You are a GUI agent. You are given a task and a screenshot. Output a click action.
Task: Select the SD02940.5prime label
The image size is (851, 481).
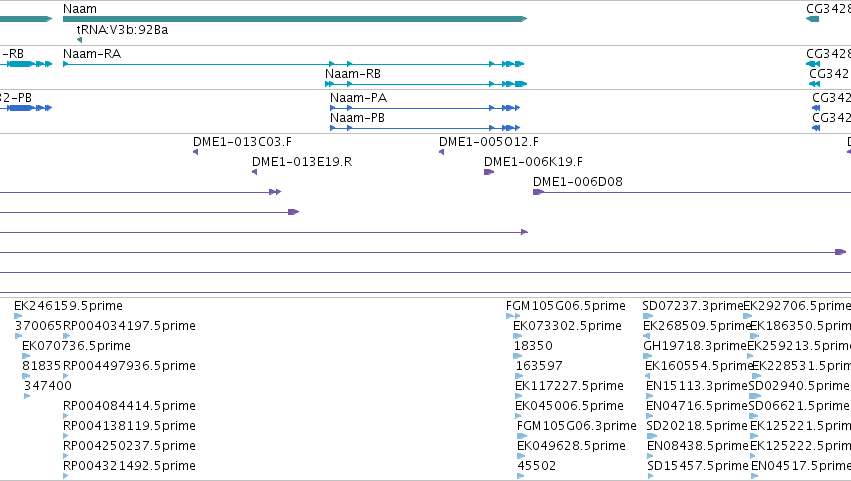click(799, 386)
